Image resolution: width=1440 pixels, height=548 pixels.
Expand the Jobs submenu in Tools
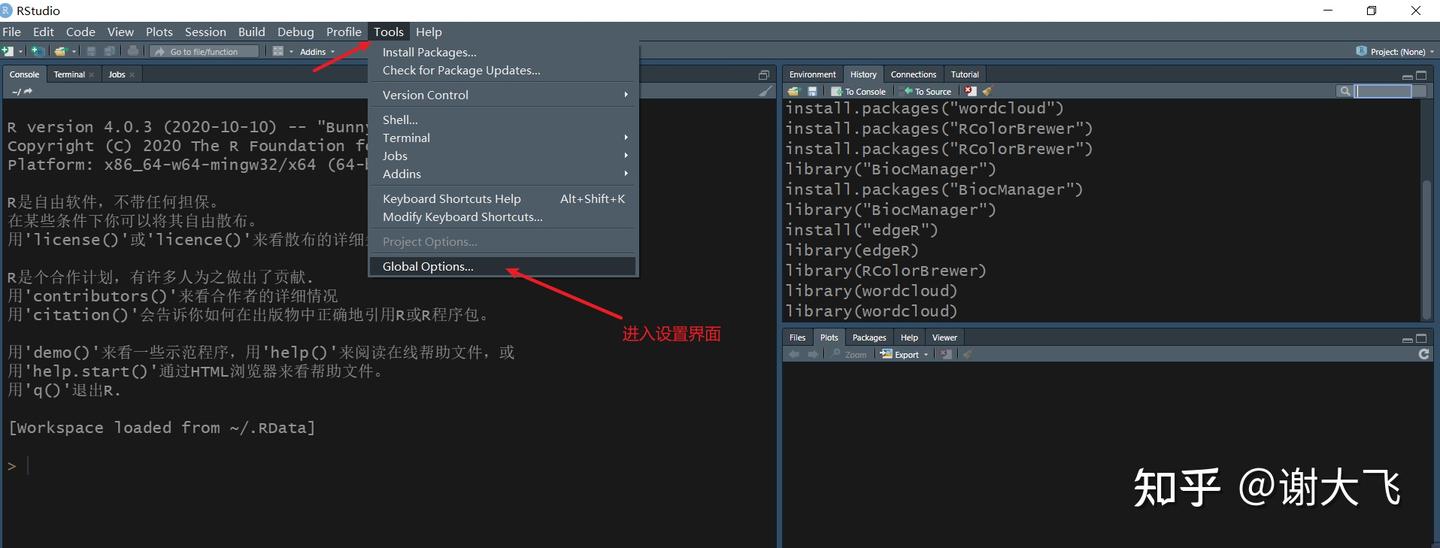click(x=503, y=156)
